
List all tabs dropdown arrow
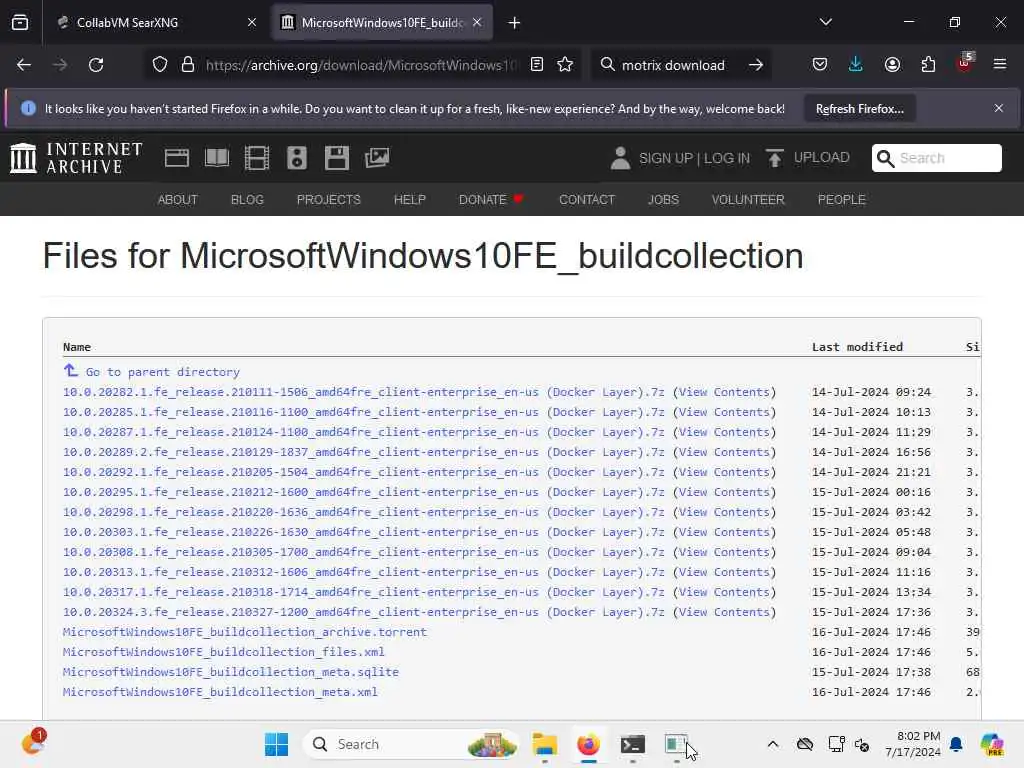825,22
